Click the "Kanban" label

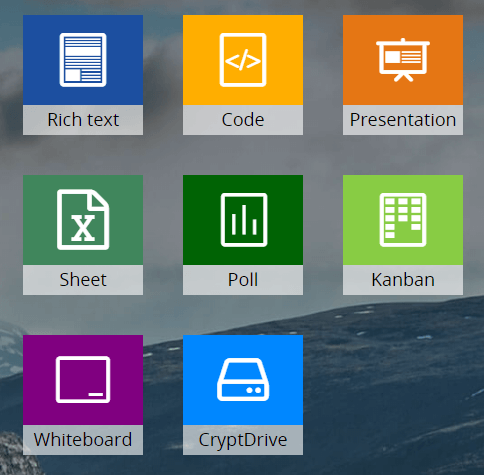[403, 280]
